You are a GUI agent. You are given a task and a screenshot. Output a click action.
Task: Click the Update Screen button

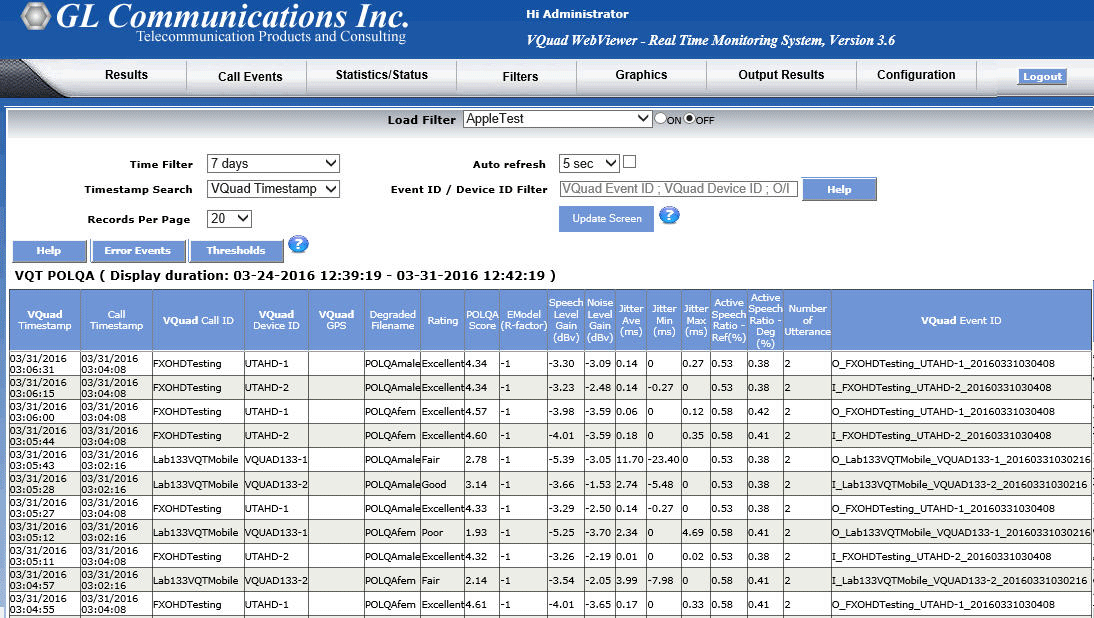pos(606,218)
